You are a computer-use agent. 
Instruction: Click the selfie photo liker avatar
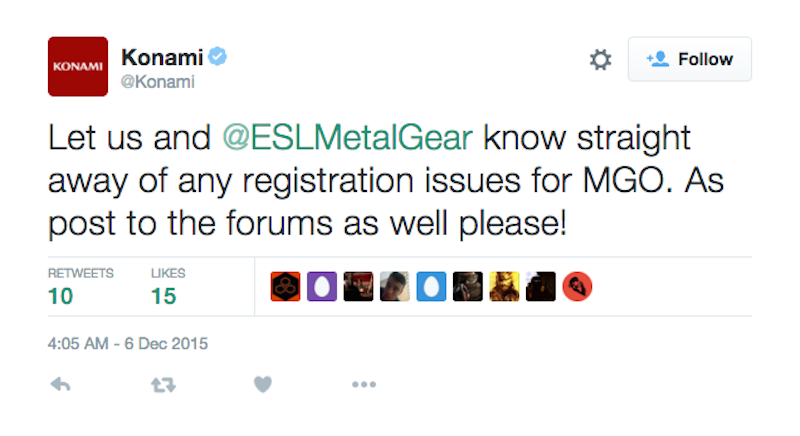coord(394,287)
